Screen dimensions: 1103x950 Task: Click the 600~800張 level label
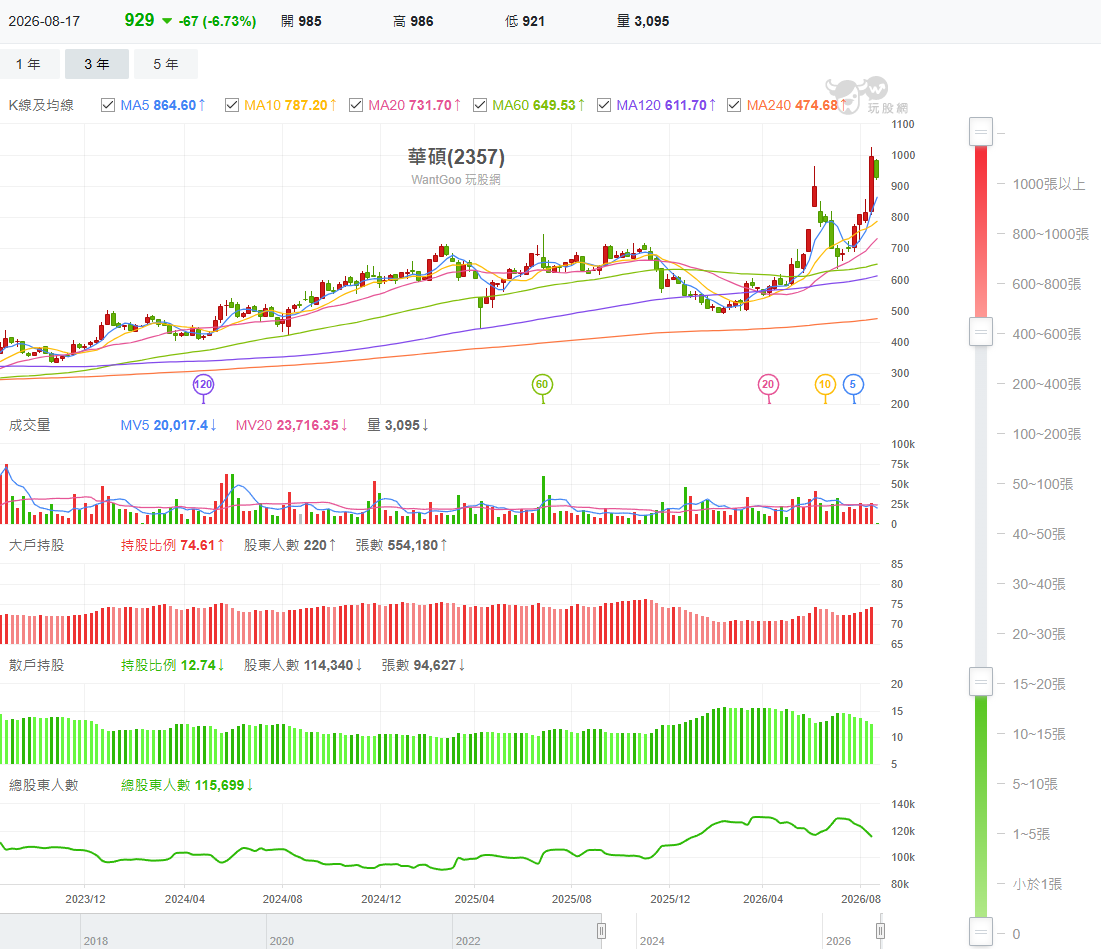point(1047,284)
